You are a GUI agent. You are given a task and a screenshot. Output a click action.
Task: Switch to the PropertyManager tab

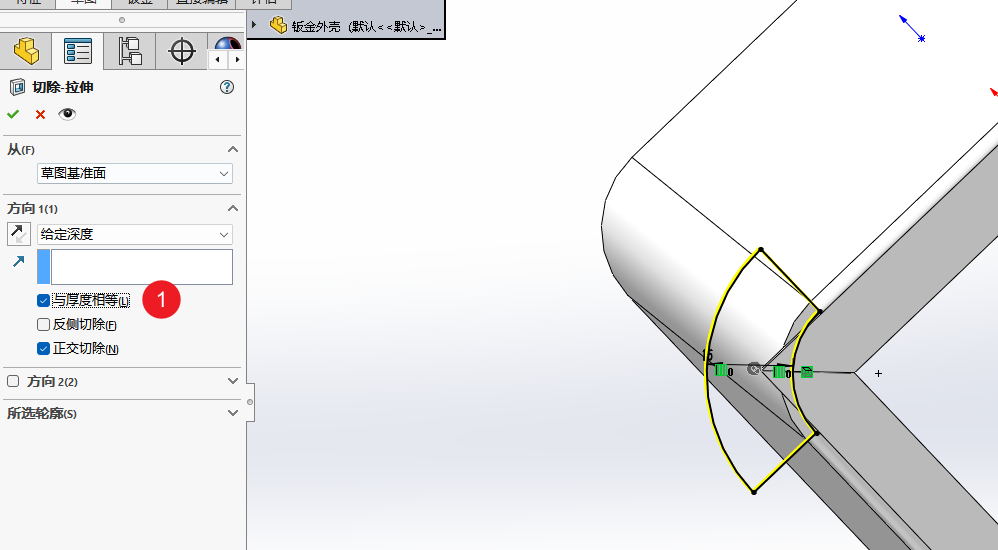tap(78, 50)
